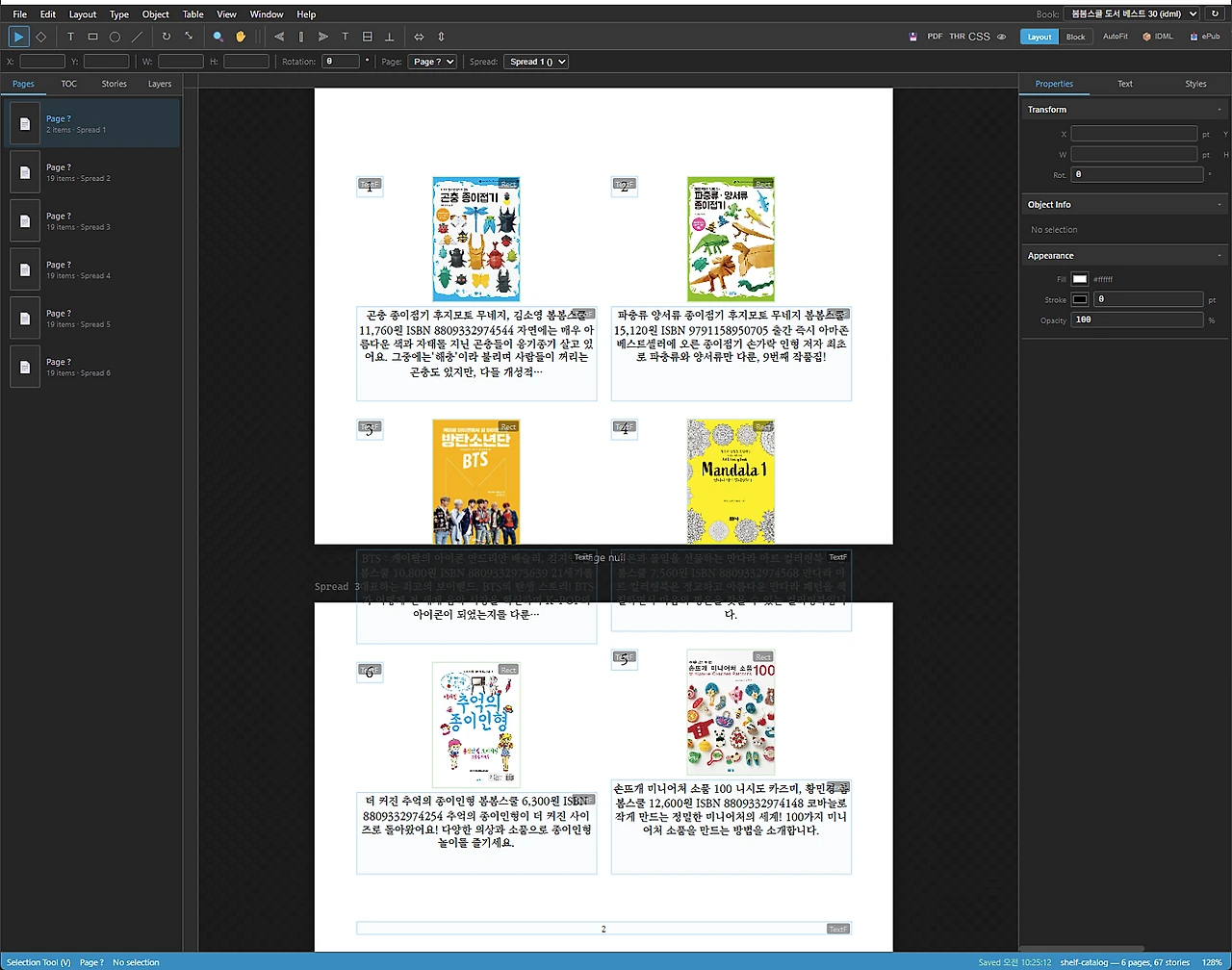Select the page listed under Spread 6

(x=91, y=367)
